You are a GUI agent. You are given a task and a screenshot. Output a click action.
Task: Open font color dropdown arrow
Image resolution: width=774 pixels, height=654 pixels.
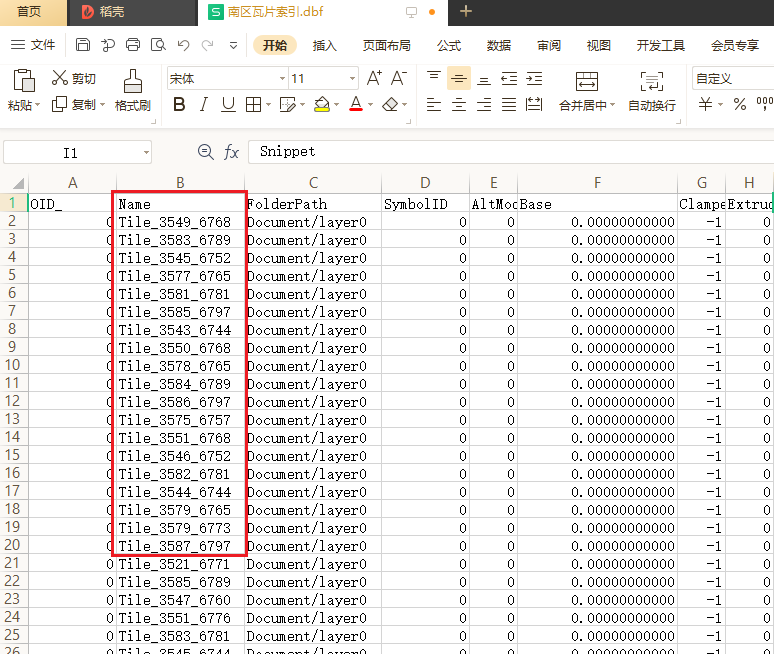[x=370, y=105]
